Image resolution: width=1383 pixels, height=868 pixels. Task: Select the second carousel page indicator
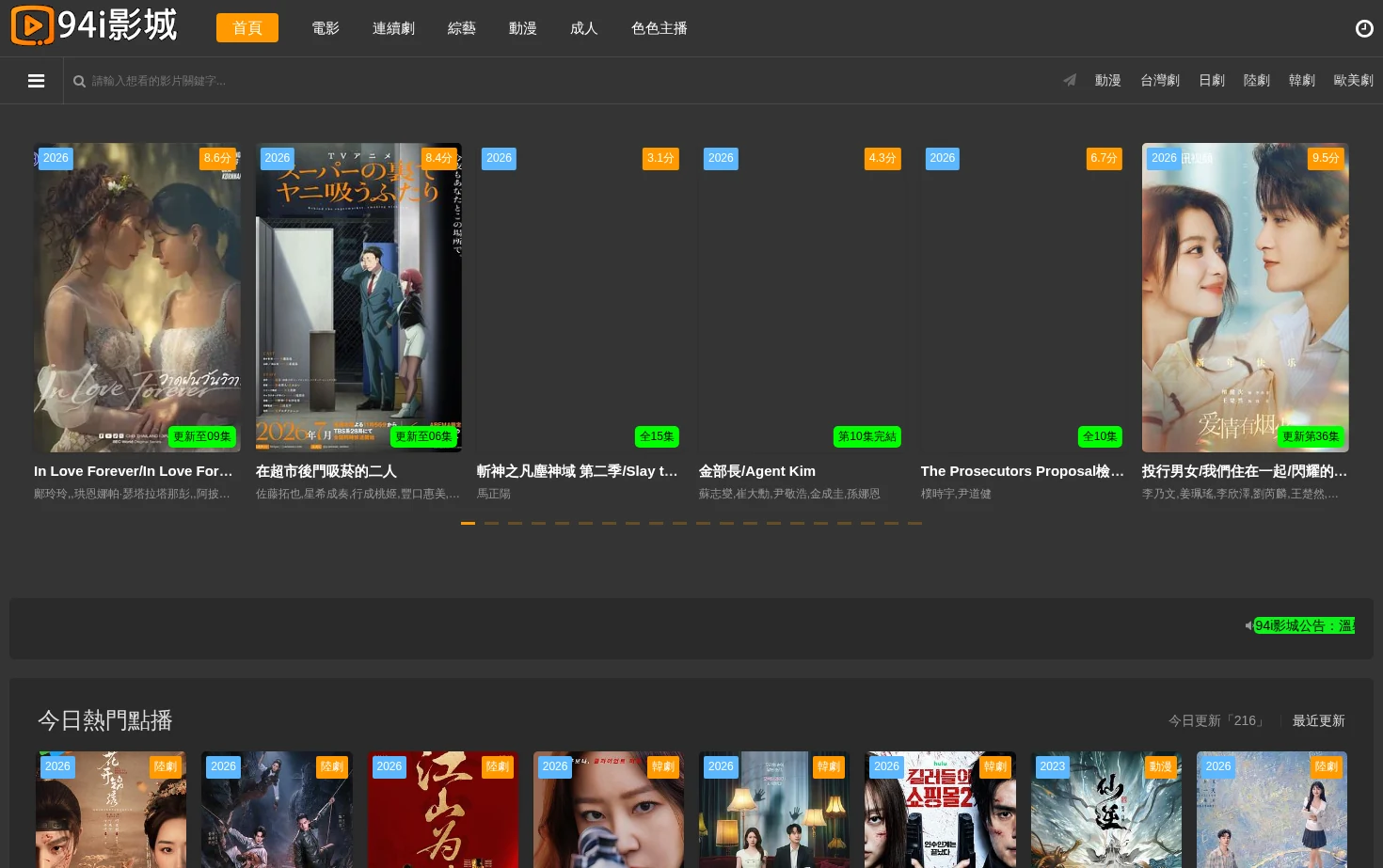[x=491, y=523]
